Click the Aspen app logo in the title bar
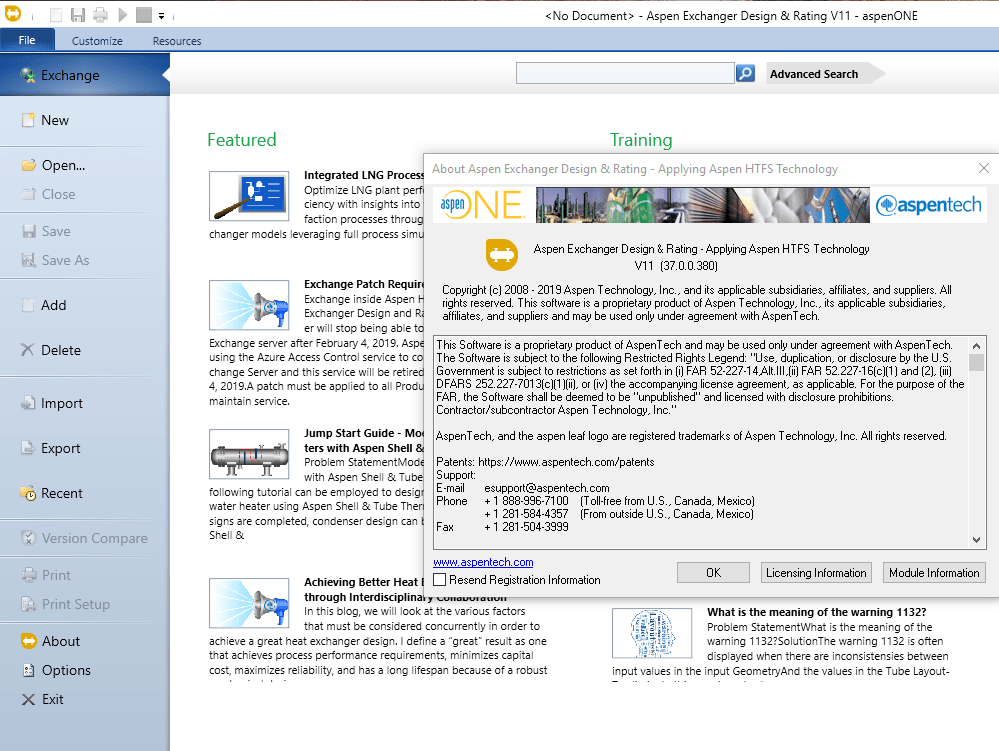The height and width of the screenshot is (751, 999). (x=13, y=13)
